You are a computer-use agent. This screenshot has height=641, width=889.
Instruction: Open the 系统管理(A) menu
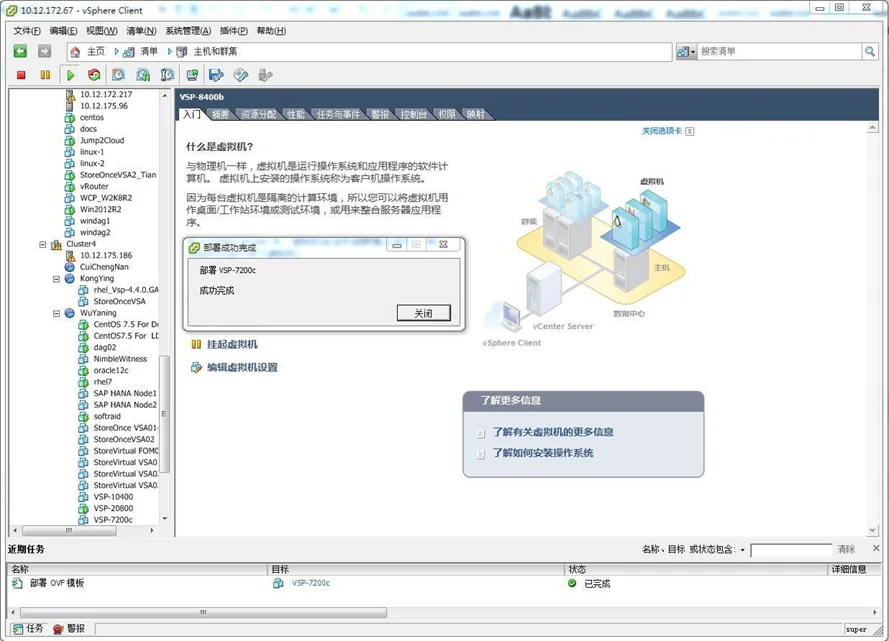click(188, 31)
